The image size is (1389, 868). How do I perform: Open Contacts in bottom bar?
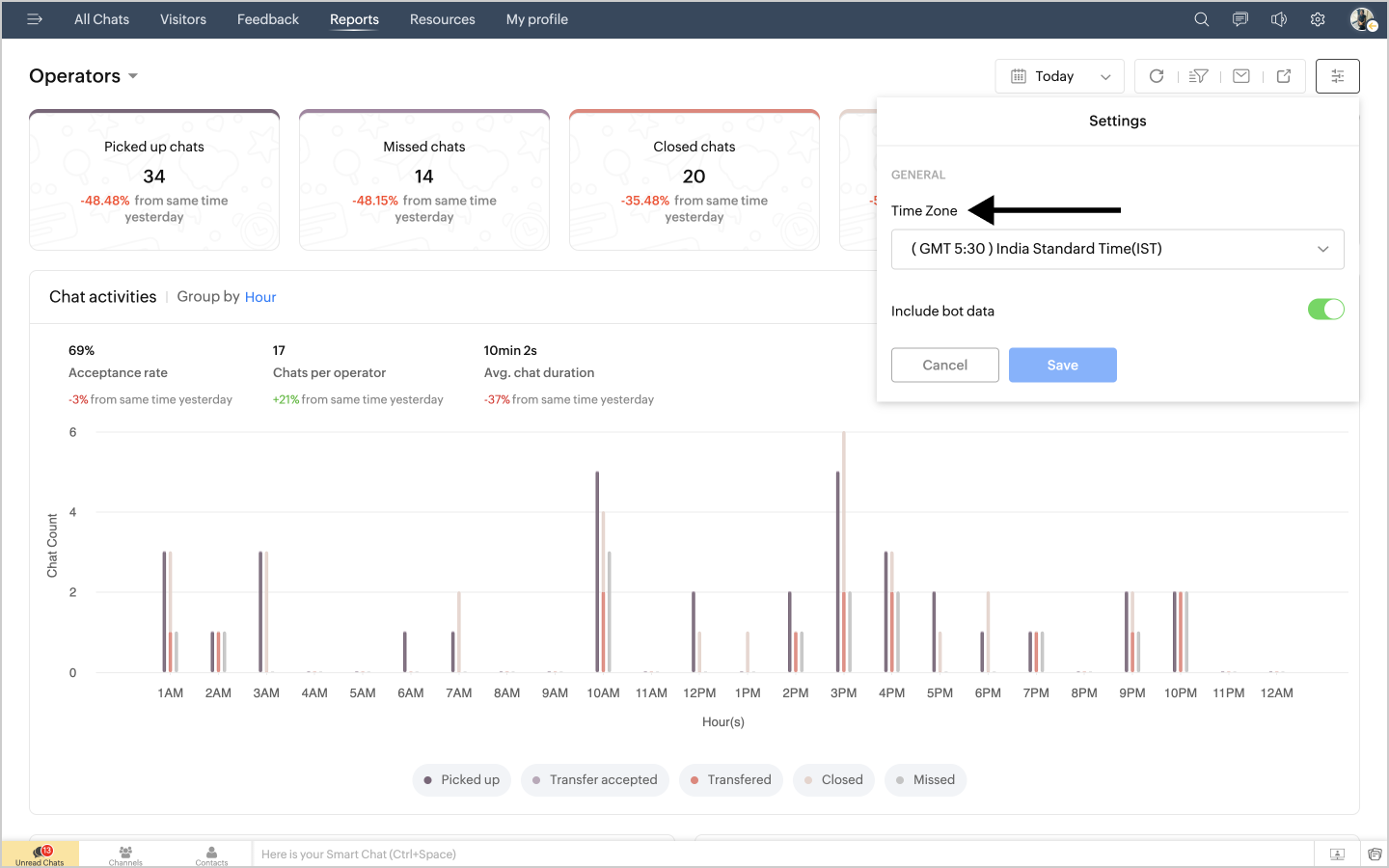[211, 854]
